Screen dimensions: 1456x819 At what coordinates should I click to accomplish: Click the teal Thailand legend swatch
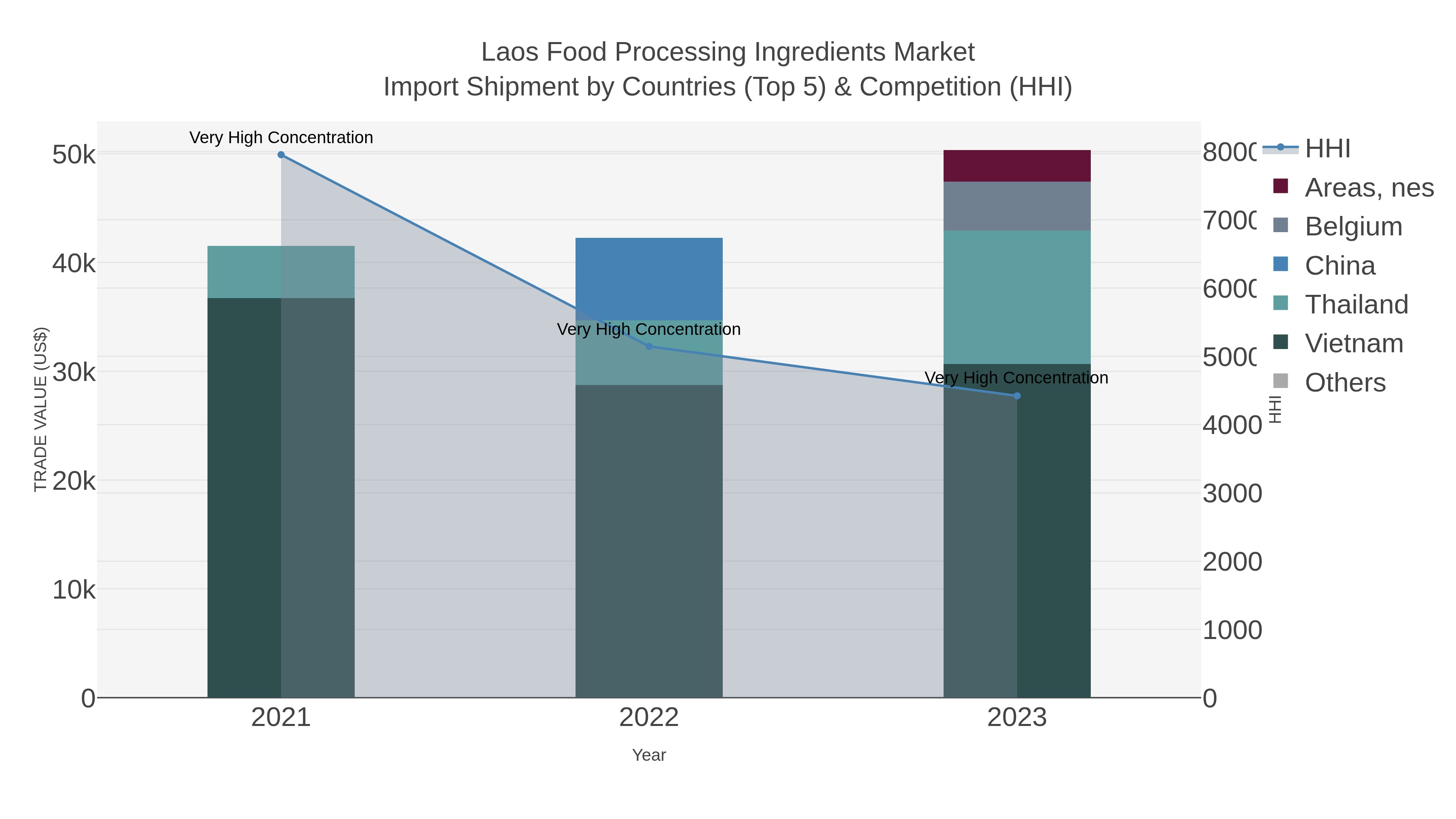coord(1280,303)
